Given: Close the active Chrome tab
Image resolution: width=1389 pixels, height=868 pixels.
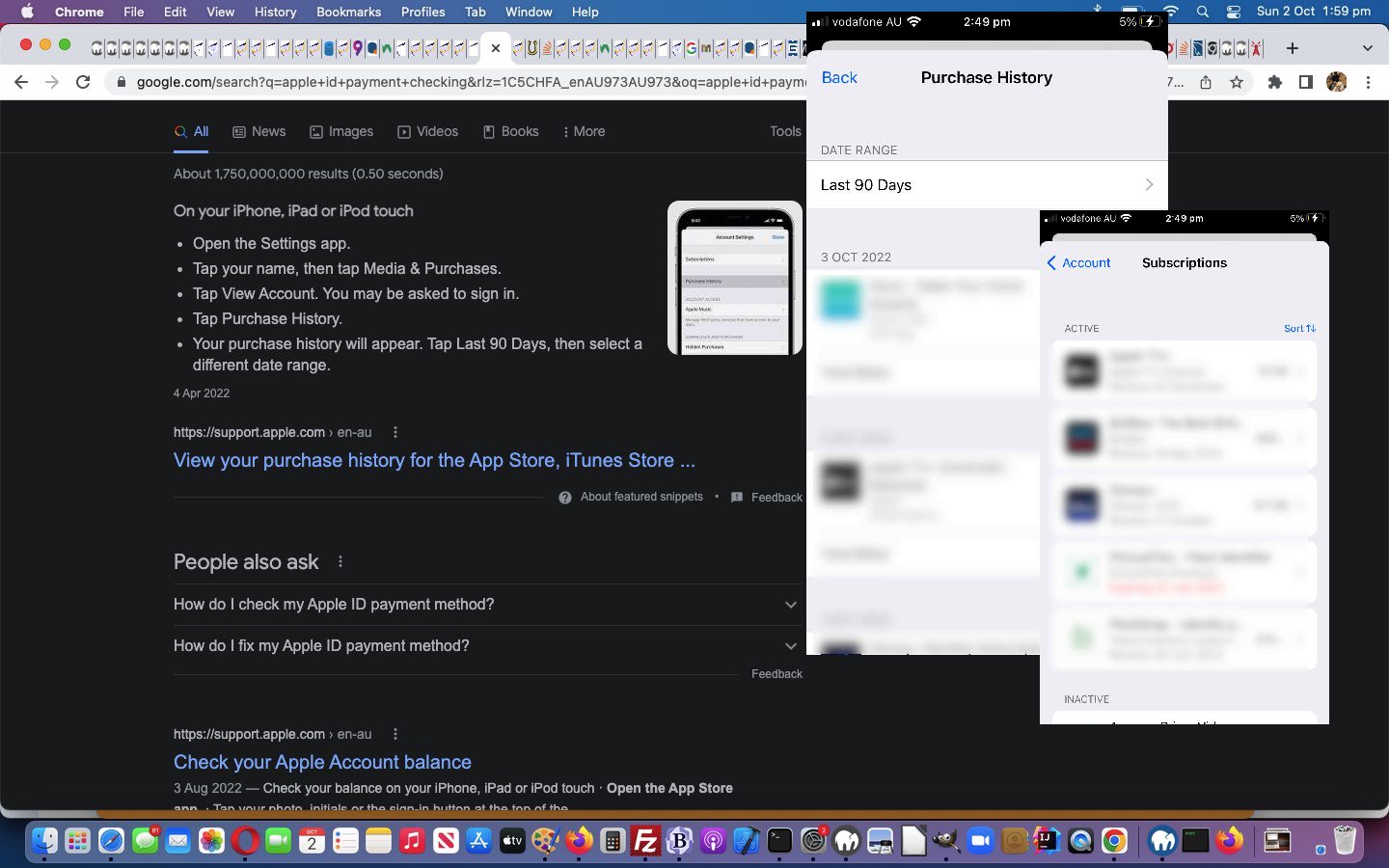Looking at the screenshot, I should tap(496, 47).
